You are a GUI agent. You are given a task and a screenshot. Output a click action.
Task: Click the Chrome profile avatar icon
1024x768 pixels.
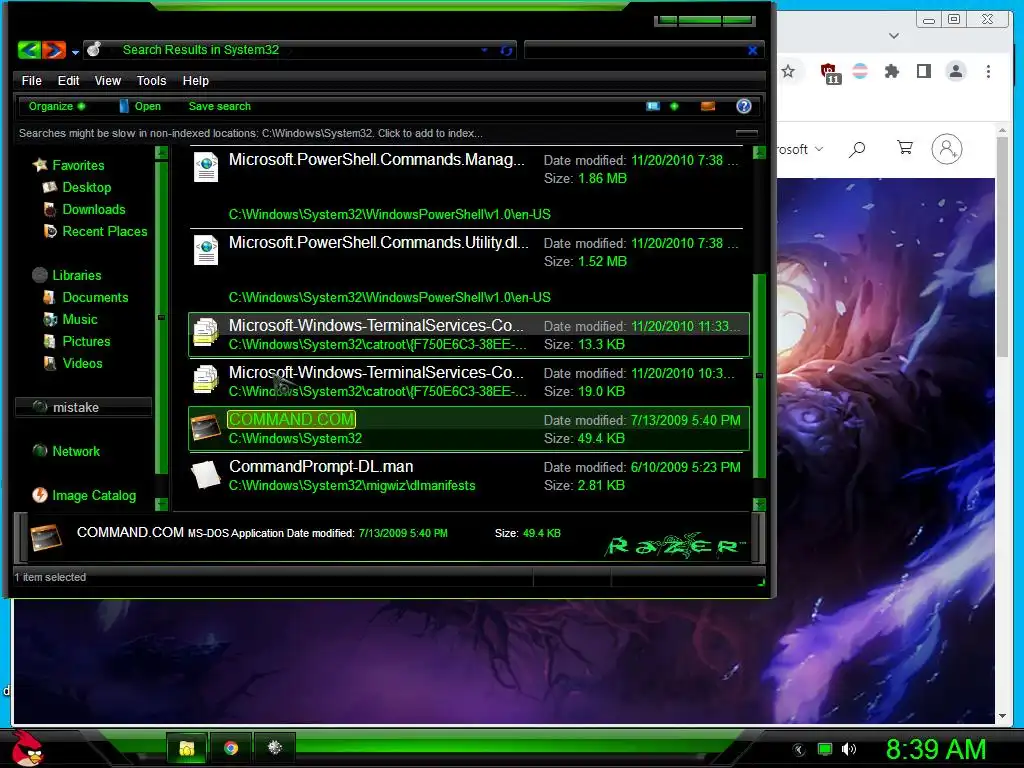(956, 71)
